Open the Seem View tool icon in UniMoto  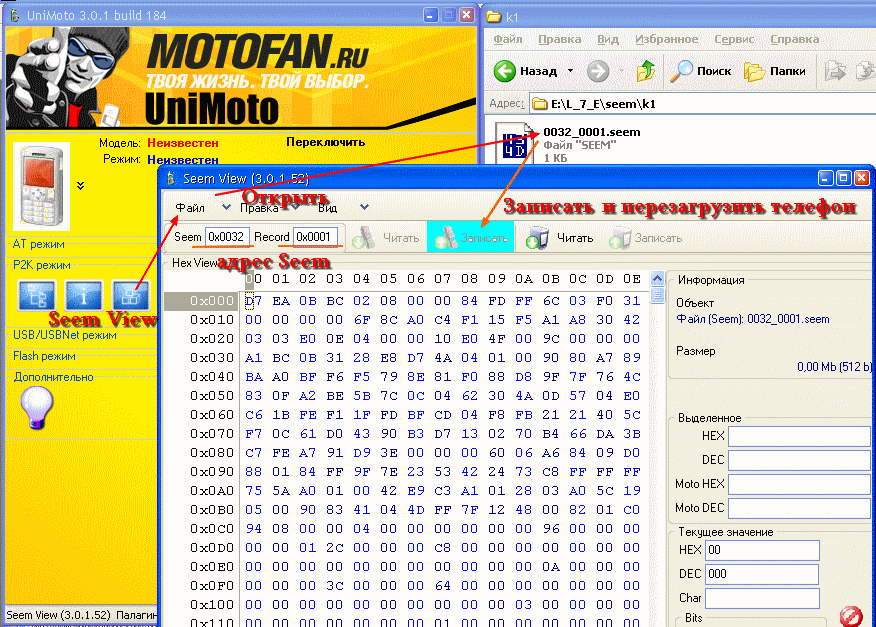coord(131,295)
